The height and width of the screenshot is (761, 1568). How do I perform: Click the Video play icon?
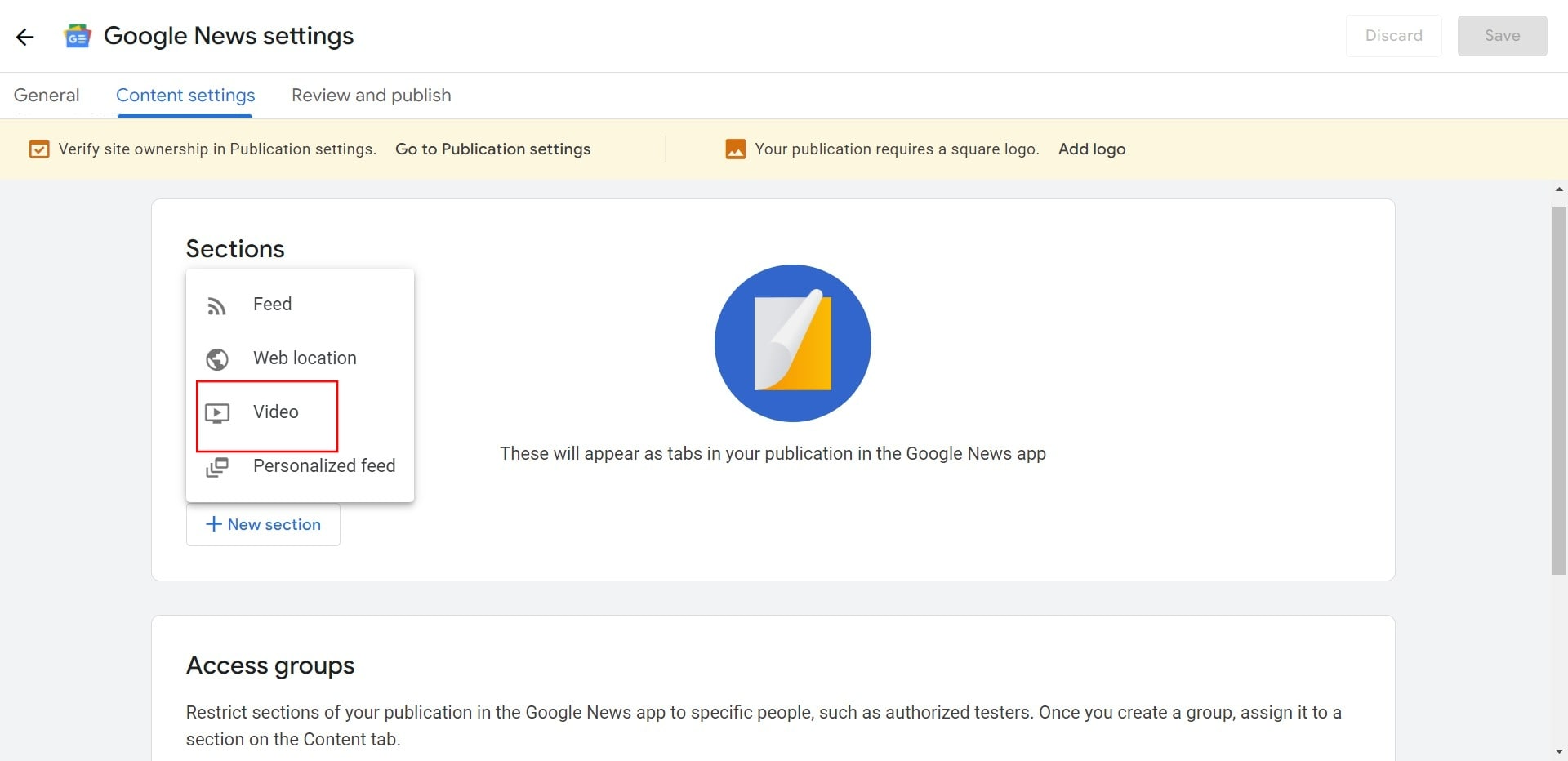[217, 413]
